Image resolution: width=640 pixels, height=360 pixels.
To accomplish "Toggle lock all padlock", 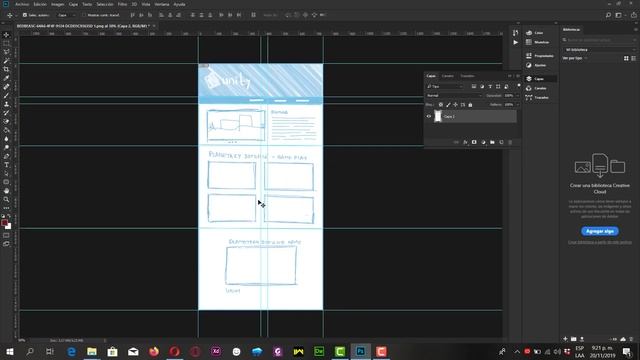I will coord(470,105).
